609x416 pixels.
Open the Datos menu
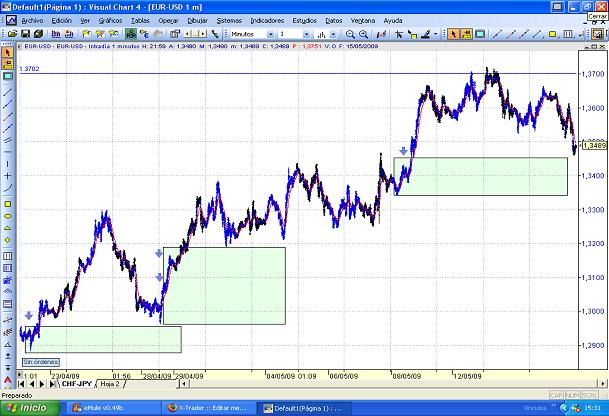coord(334,21)
